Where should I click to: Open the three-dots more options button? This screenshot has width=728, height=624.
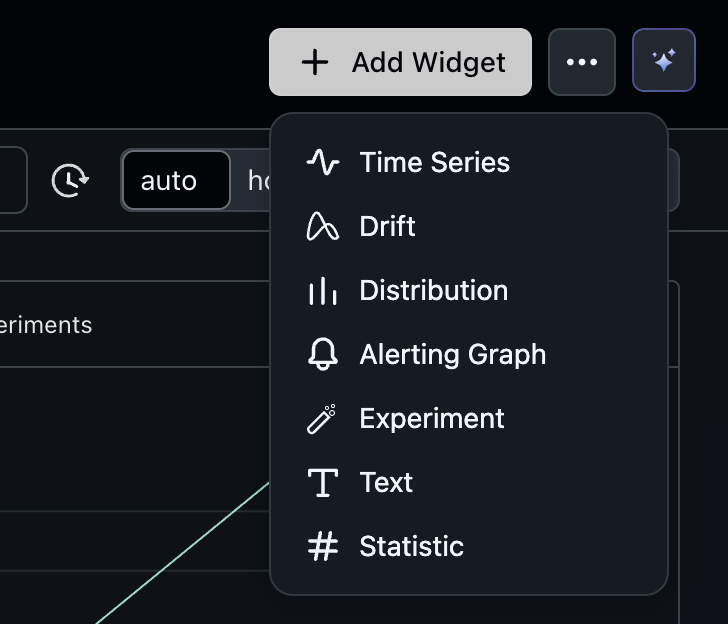pyautogui.click(x=582, y=62)
